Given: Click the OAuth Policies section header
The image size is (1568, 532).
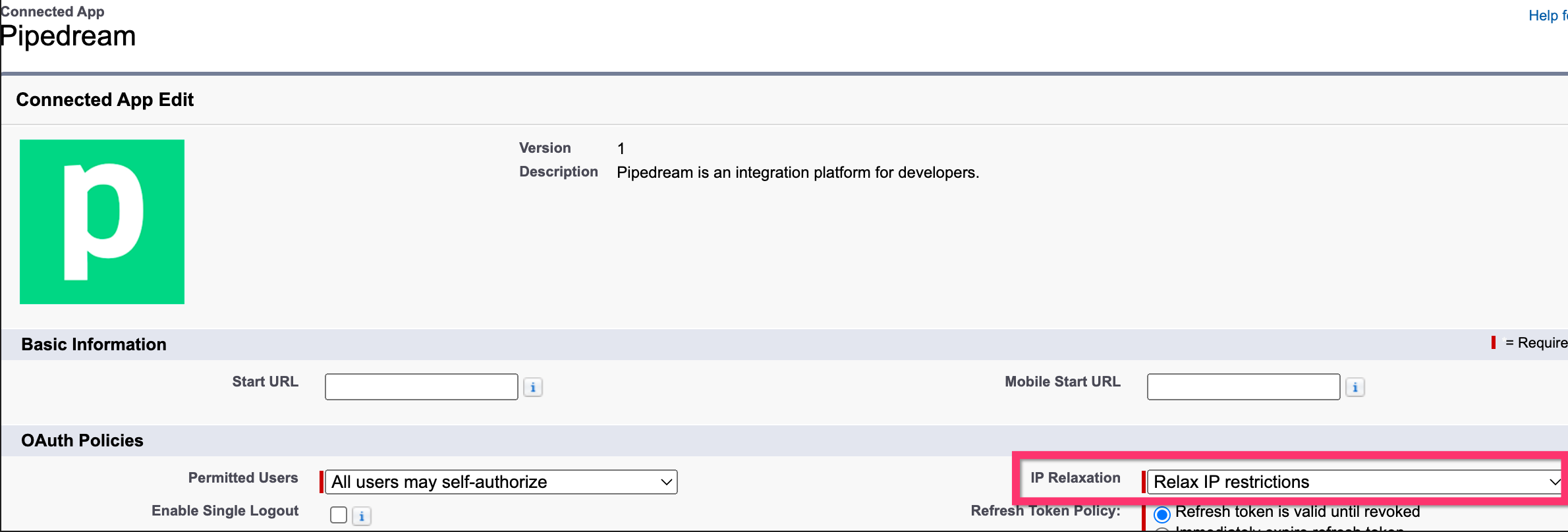Looking at the screenshot, I should 82,440.
